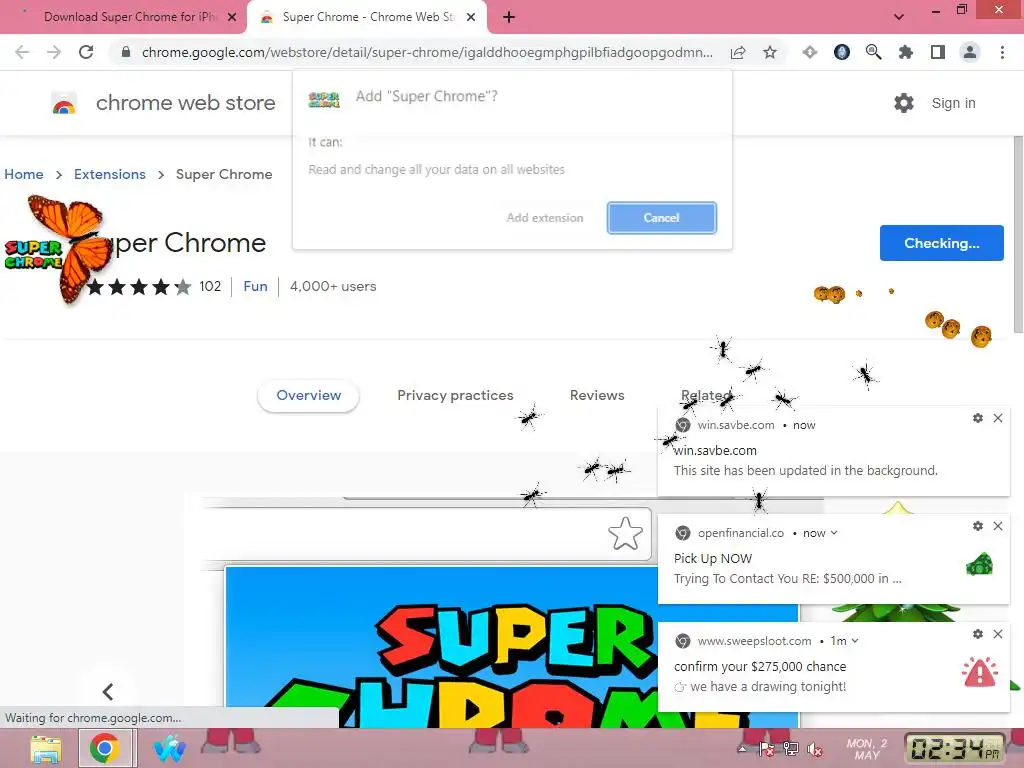Screen dimensions: 1024x768
Task: Open a new browser tab
Action: 509,18
